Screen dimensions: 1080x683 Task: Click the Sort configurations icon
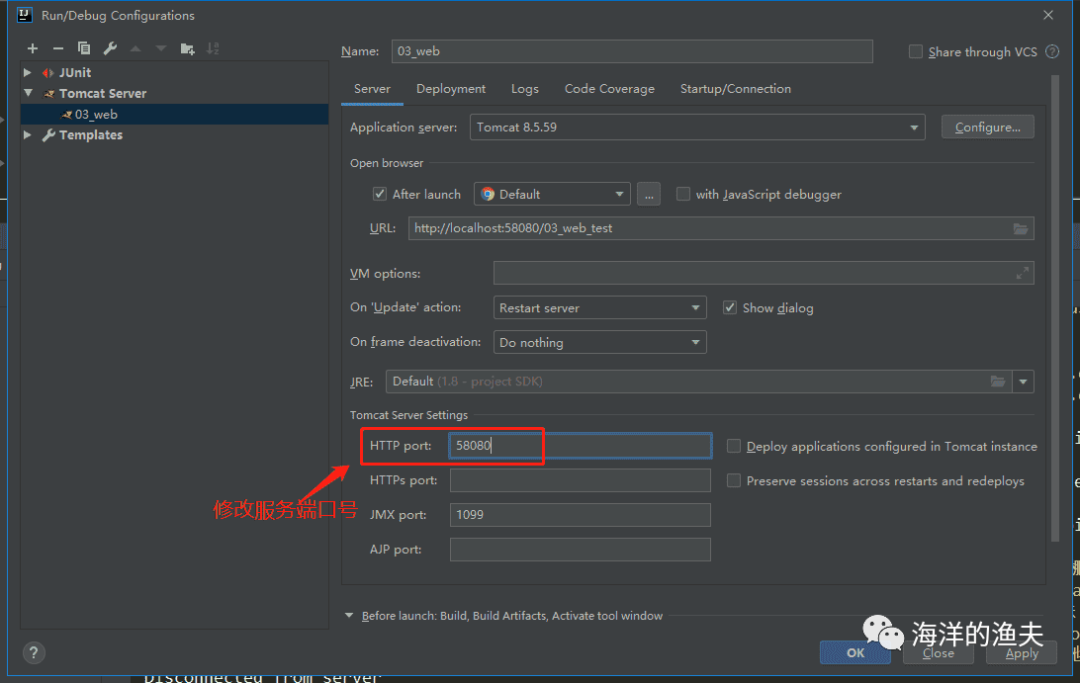(213, 48)
